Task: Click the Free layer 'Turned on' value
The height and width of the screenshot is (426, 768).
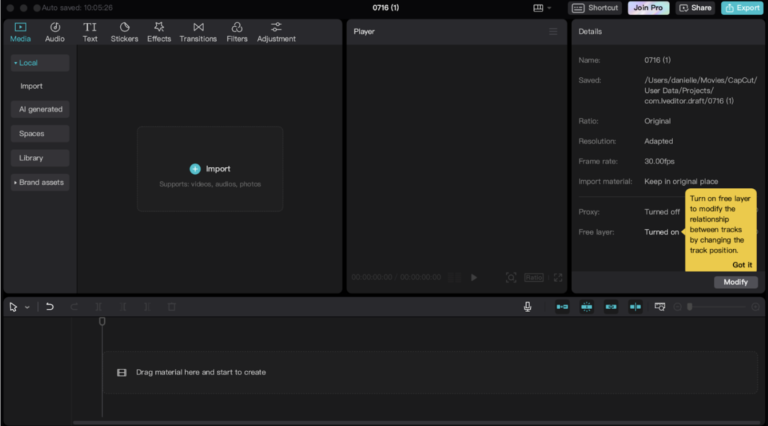Action: 661,232
